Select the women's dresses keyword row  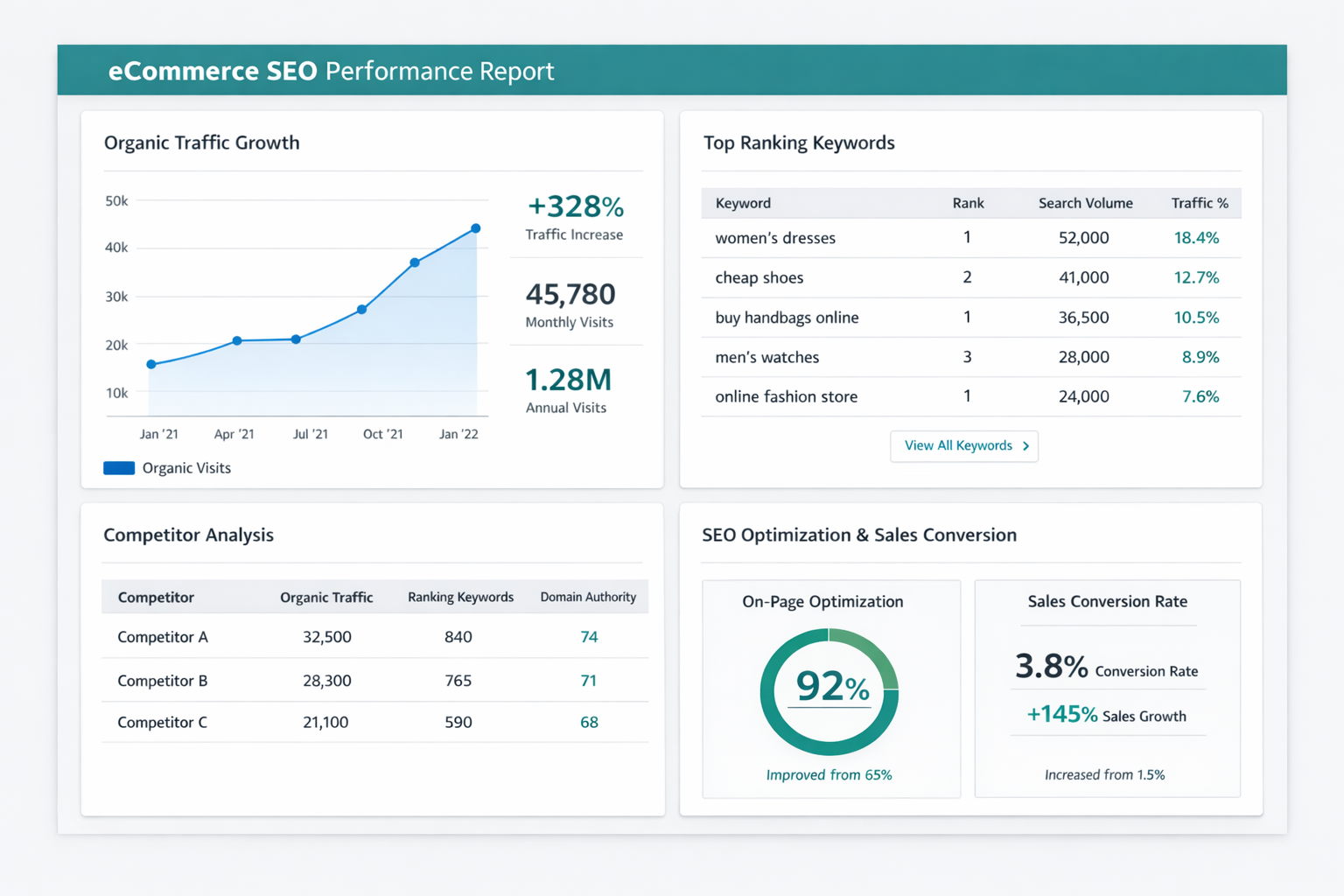point(775,238)
